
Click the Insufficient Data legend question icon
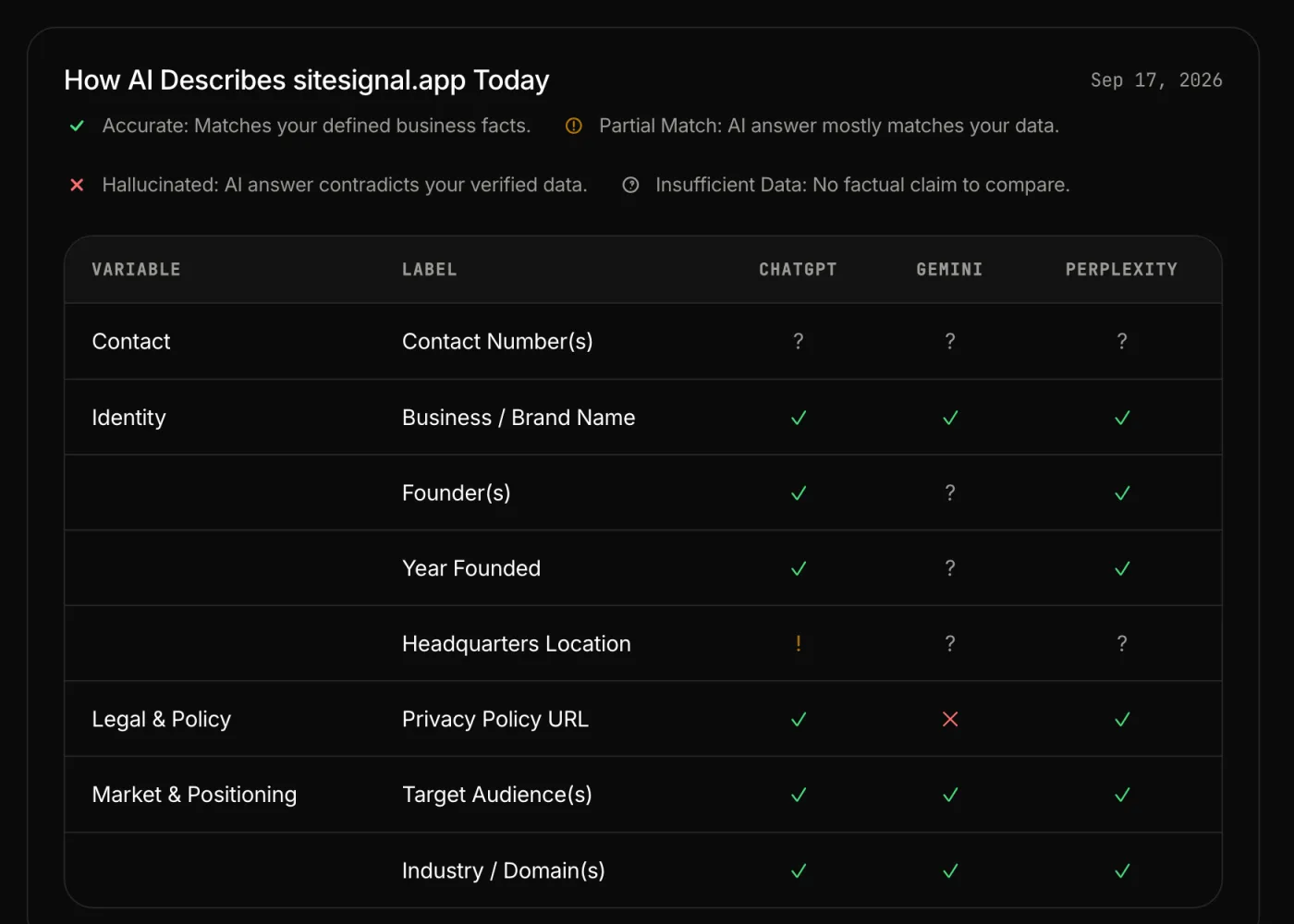(x=630, y=185)
